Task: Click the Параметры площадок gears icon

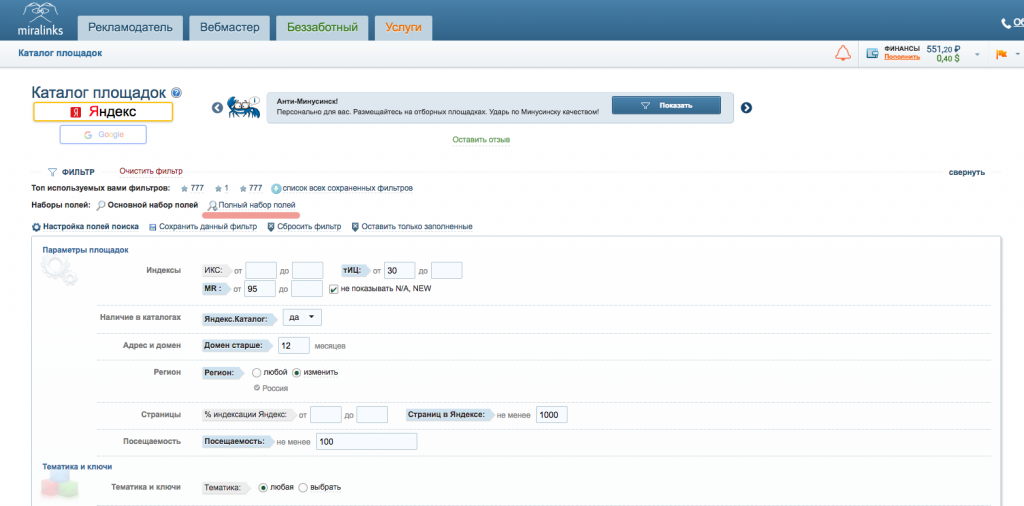Action: pyautogui.click(x=59, y=272)
